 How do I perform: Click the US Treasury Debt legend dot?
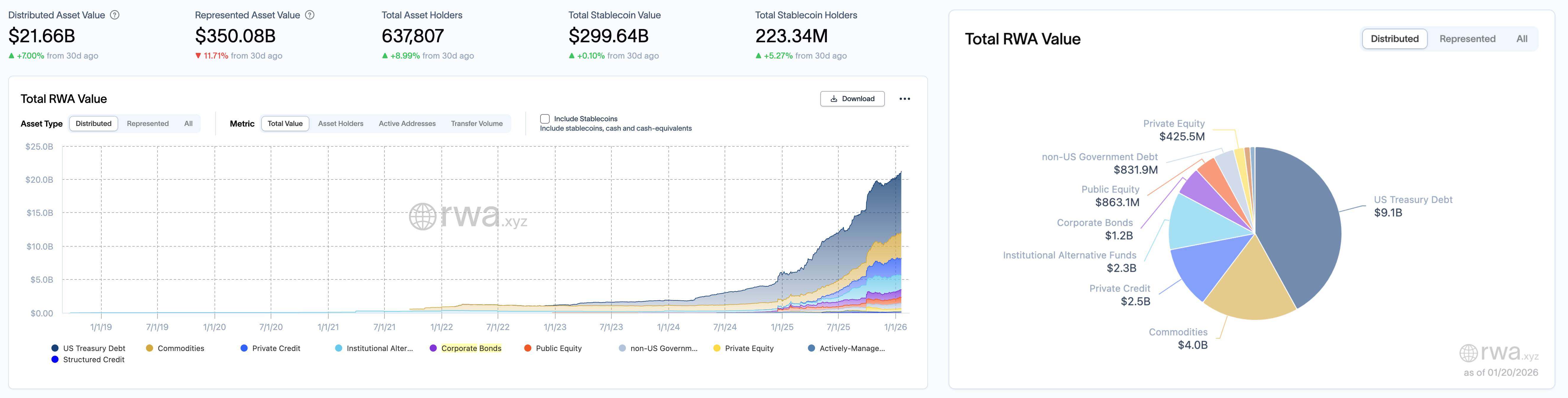pyautogui.click(x=54, y=348)
